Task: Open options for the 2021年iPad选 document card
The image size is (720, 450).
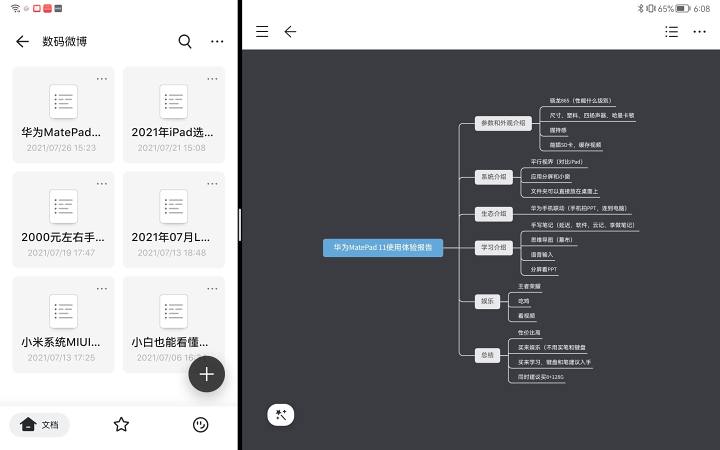Action: [212, 79]
